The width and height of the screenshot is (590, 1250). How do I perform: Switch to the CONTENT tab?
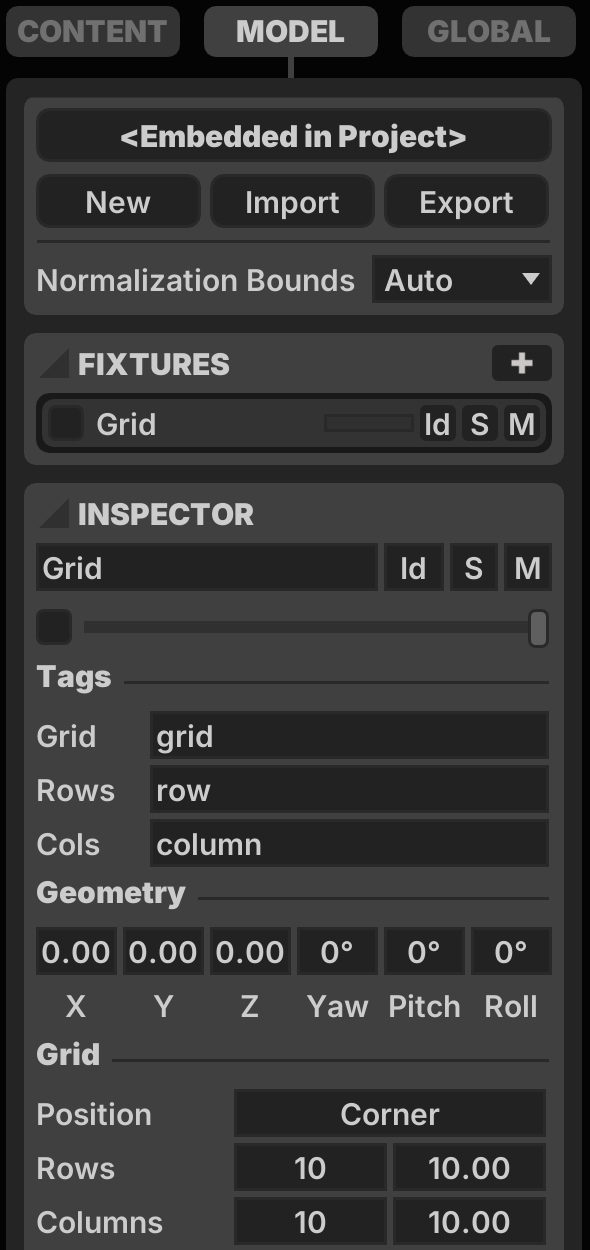(x=93, y=32)
